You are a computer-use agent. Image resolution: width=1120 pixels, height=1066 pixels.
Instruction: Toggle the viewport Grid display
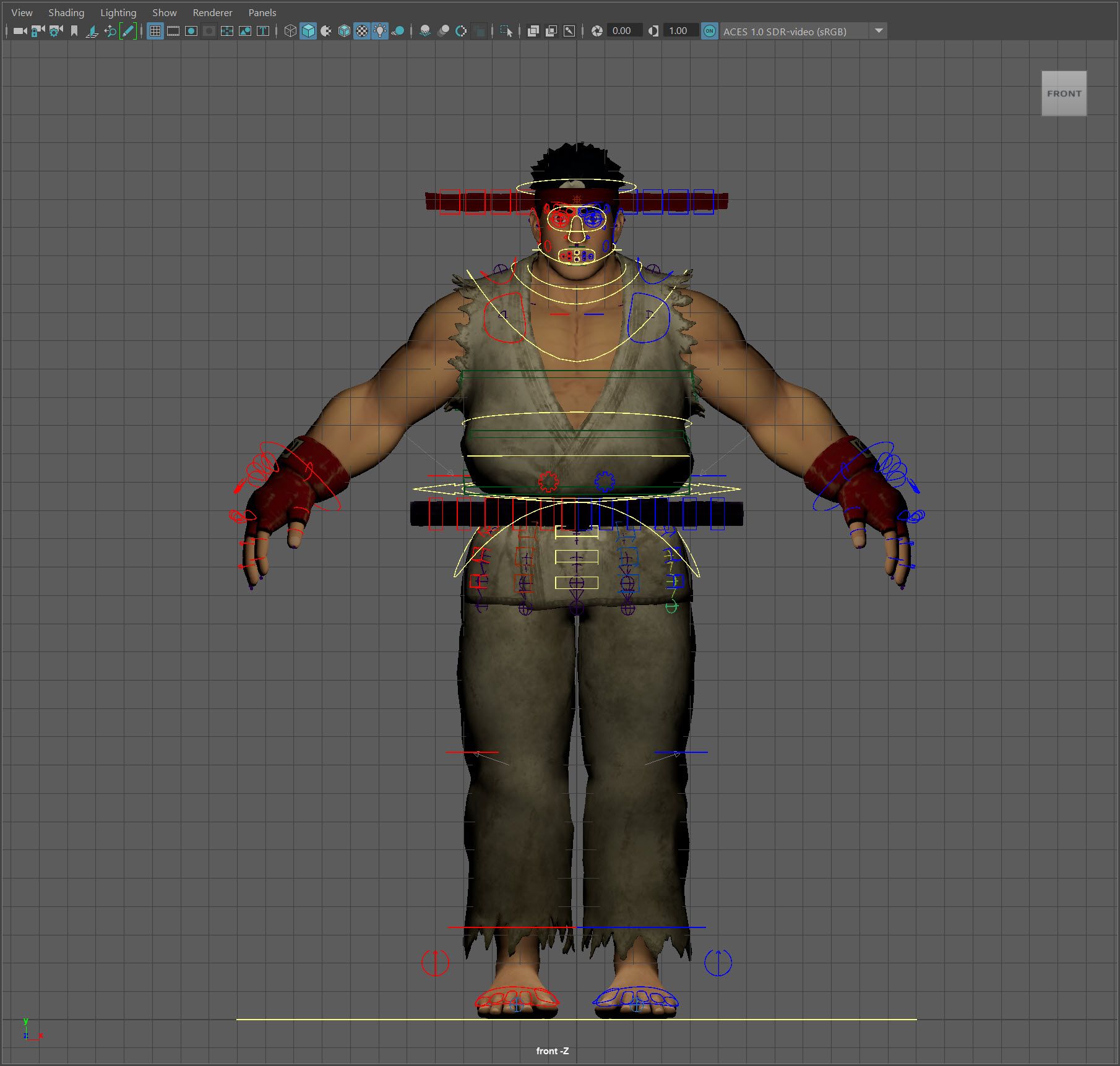click(x=155, y=31)
